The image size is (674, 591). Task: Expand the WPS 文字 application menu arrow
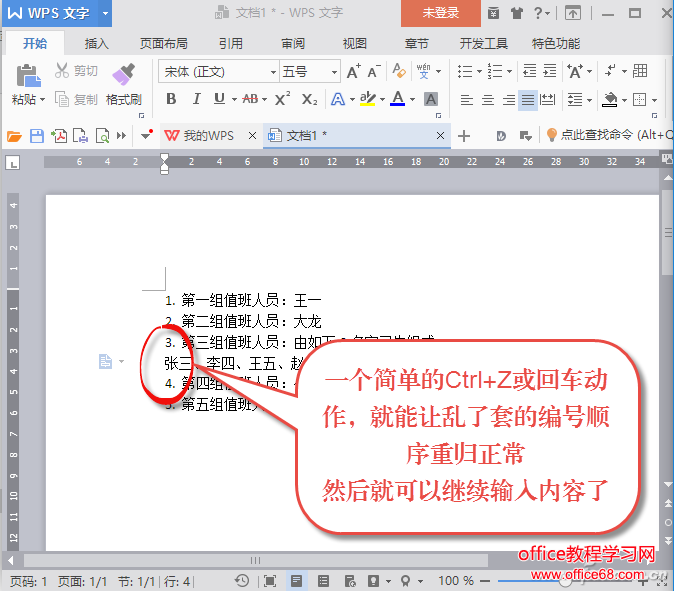105,13
